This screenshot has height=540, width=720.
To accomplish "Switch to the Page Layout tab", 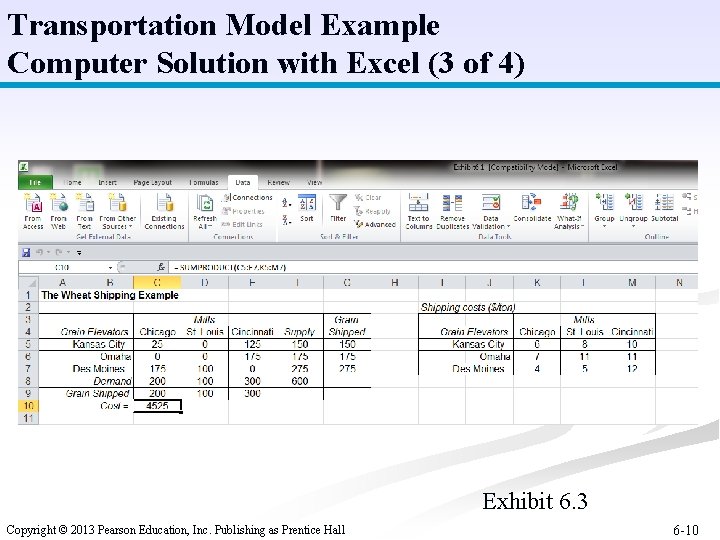I will [152, 182].
